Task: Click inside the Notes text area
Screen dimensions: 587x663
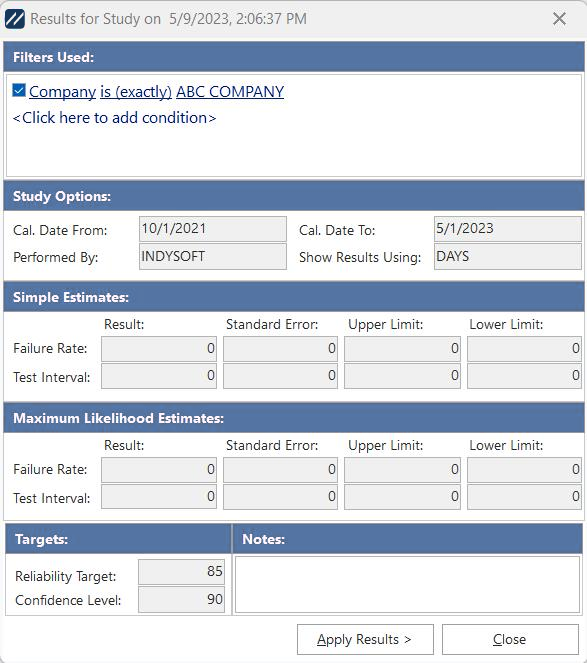Action: (407, 584)
